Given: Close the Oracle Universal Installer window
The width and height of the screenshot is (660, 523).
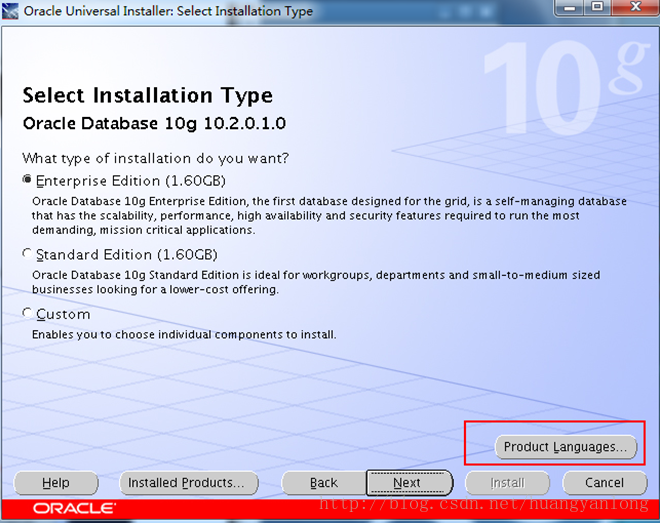Looking at the screenshot, I should coord(635,8).
